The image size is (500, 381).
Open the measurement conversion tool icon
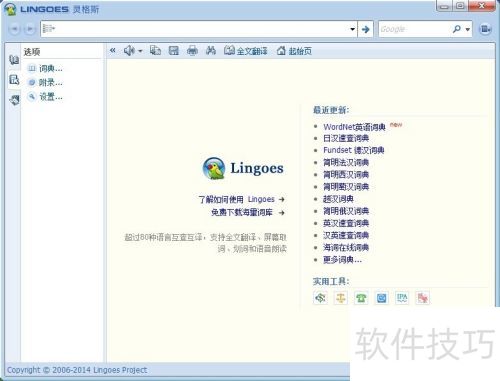tap(341, 298)
